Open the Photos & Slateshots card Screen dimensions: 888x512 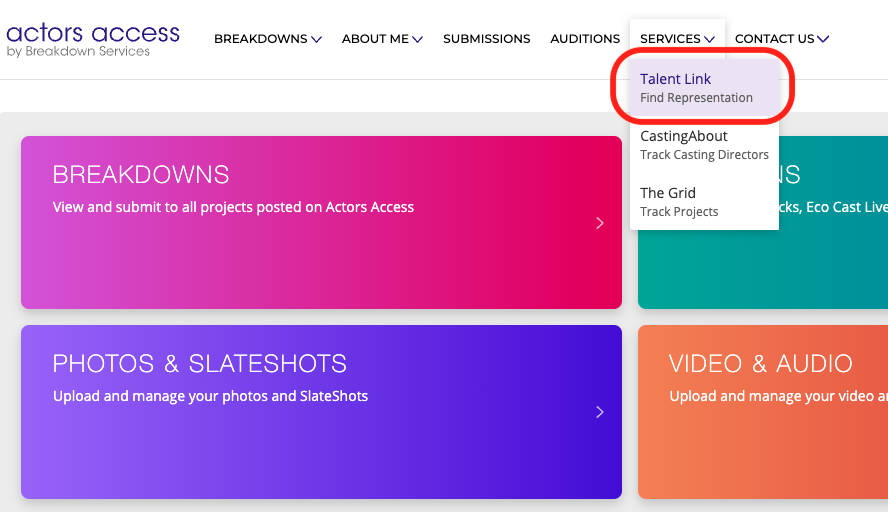[321, 412]
